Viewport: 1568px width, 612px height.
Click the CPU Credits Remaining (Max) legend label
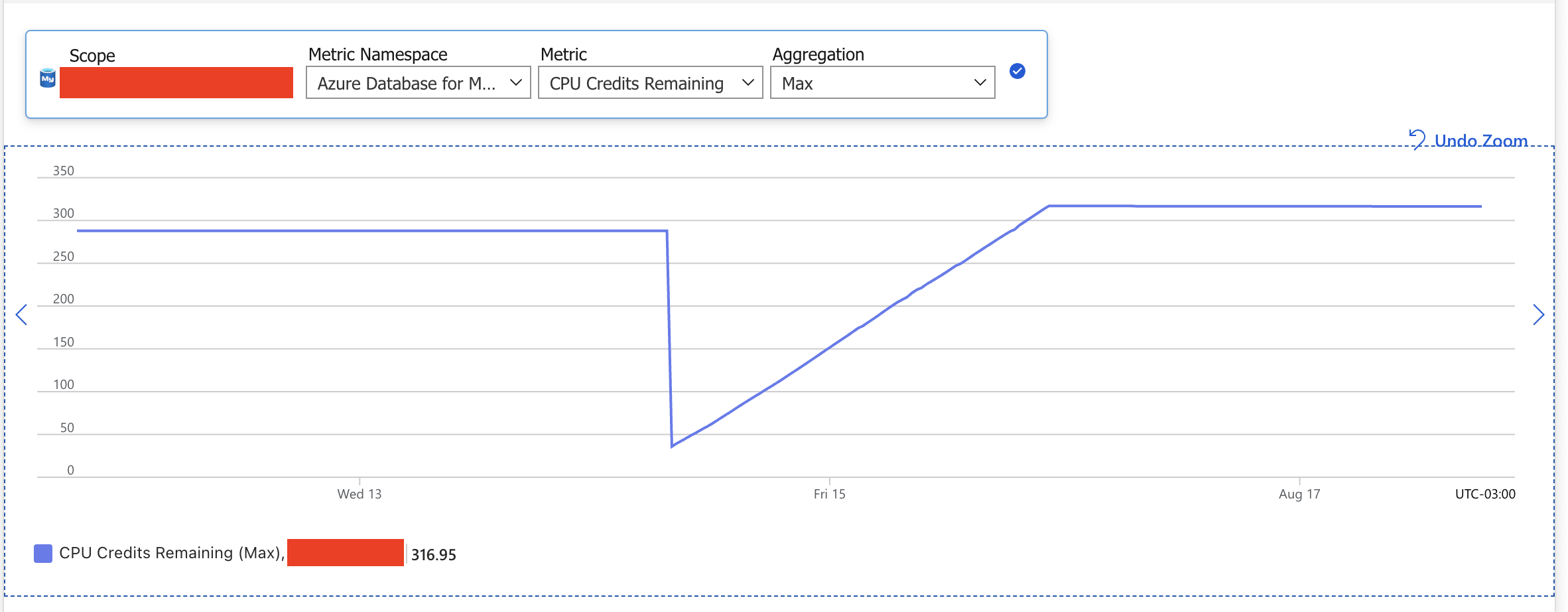point(172,553)
